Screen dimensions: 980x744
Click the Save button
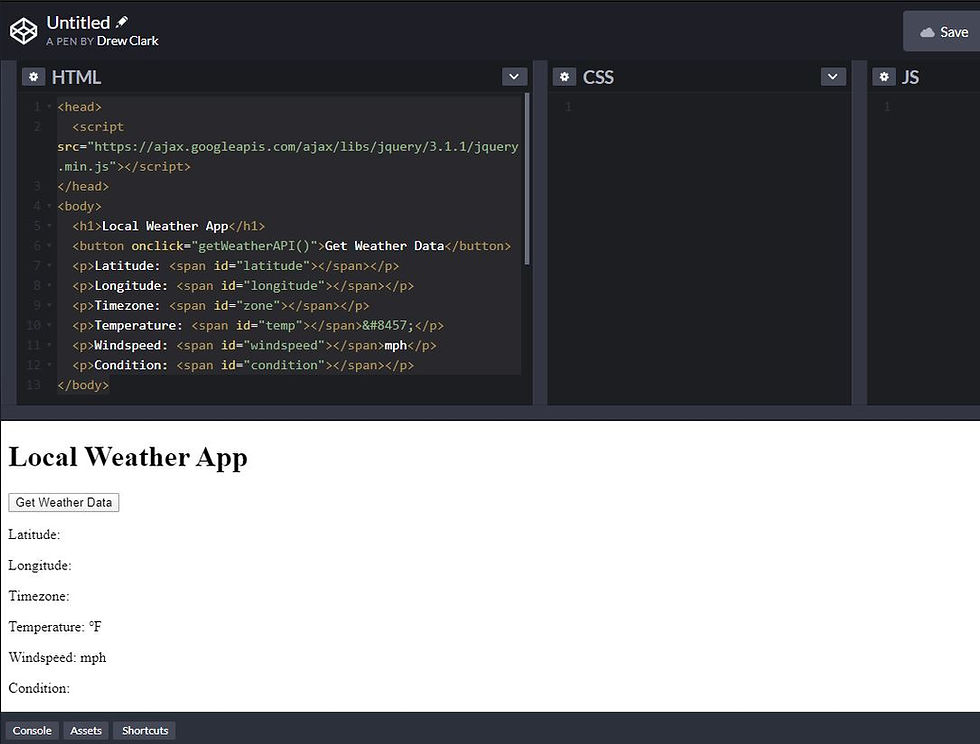942,31
